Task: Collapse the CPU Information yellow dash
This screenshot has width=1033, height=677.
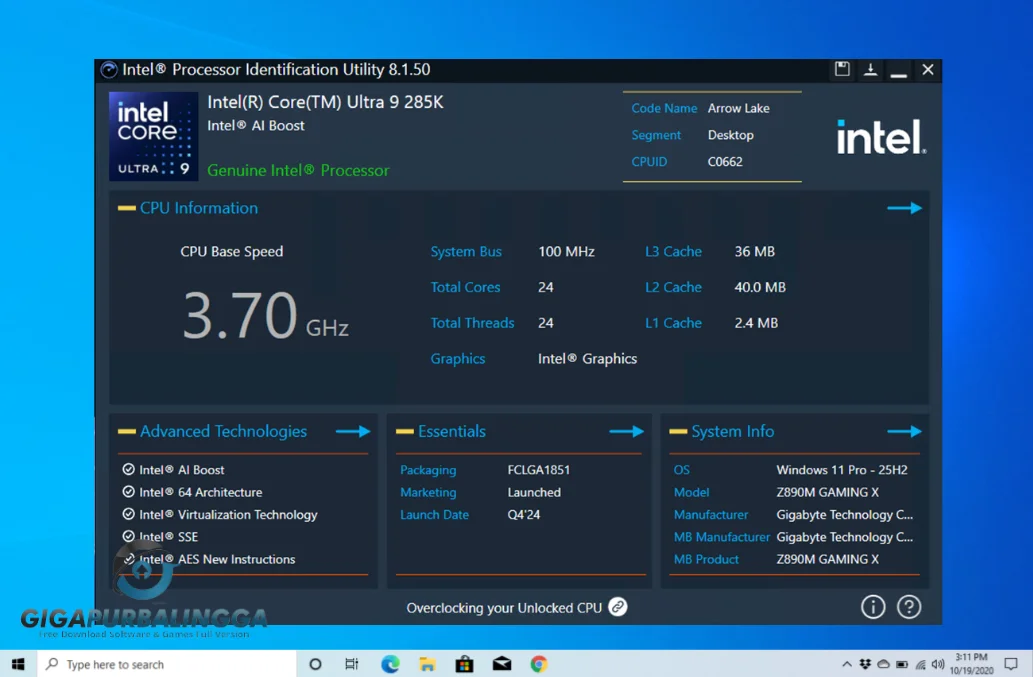Action: click(126, 208)
